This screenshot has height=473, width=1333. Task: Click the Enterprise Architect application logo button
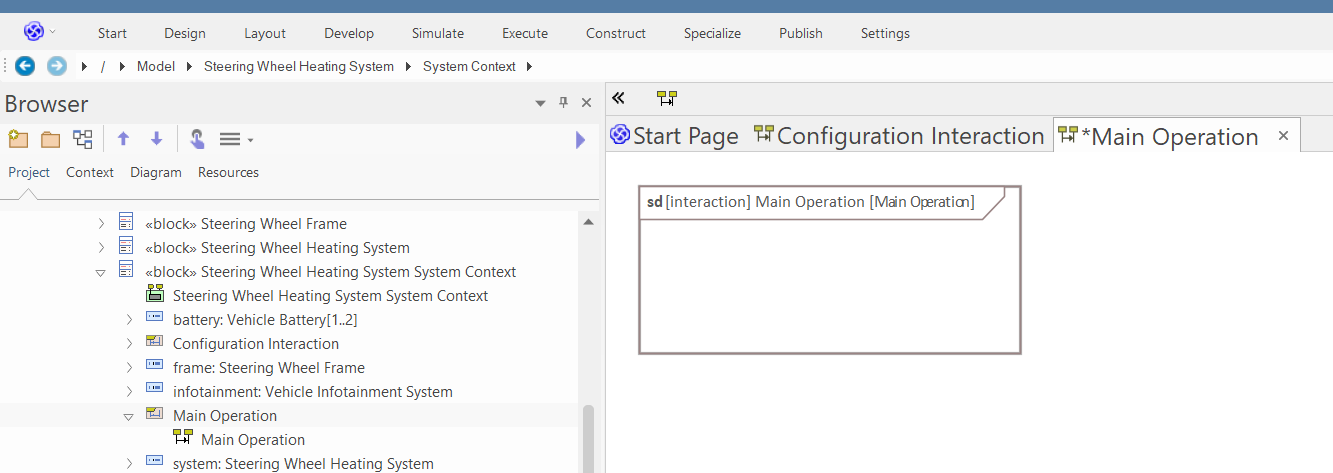34,32
